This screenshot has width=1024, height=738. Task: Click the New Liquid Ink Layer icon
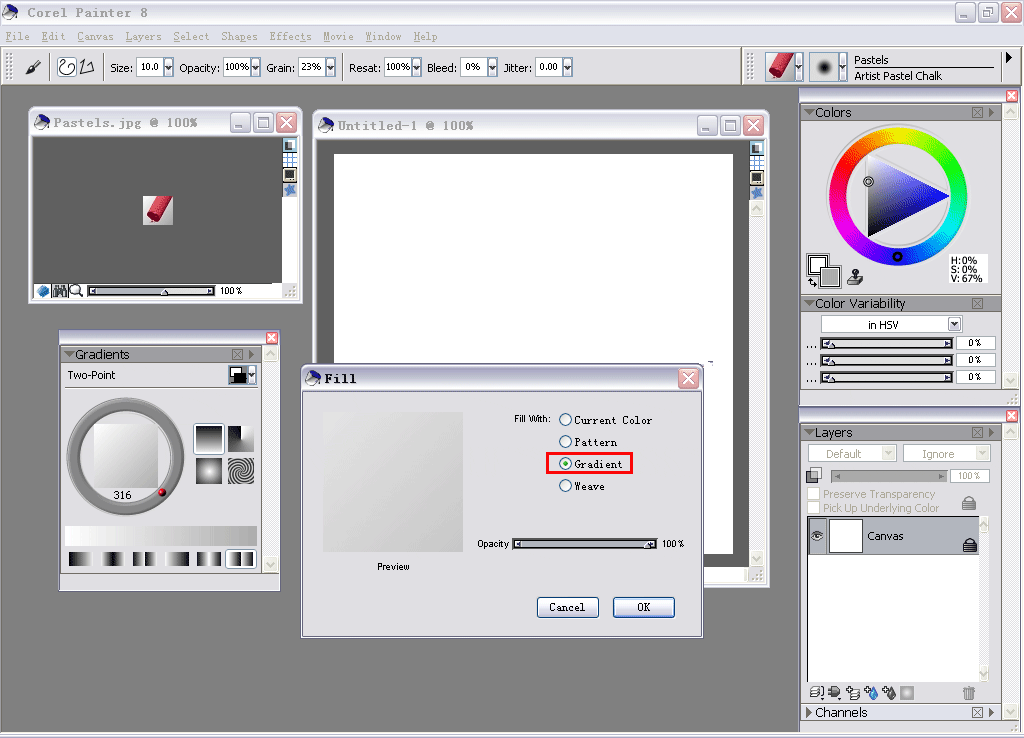[889, 692]
